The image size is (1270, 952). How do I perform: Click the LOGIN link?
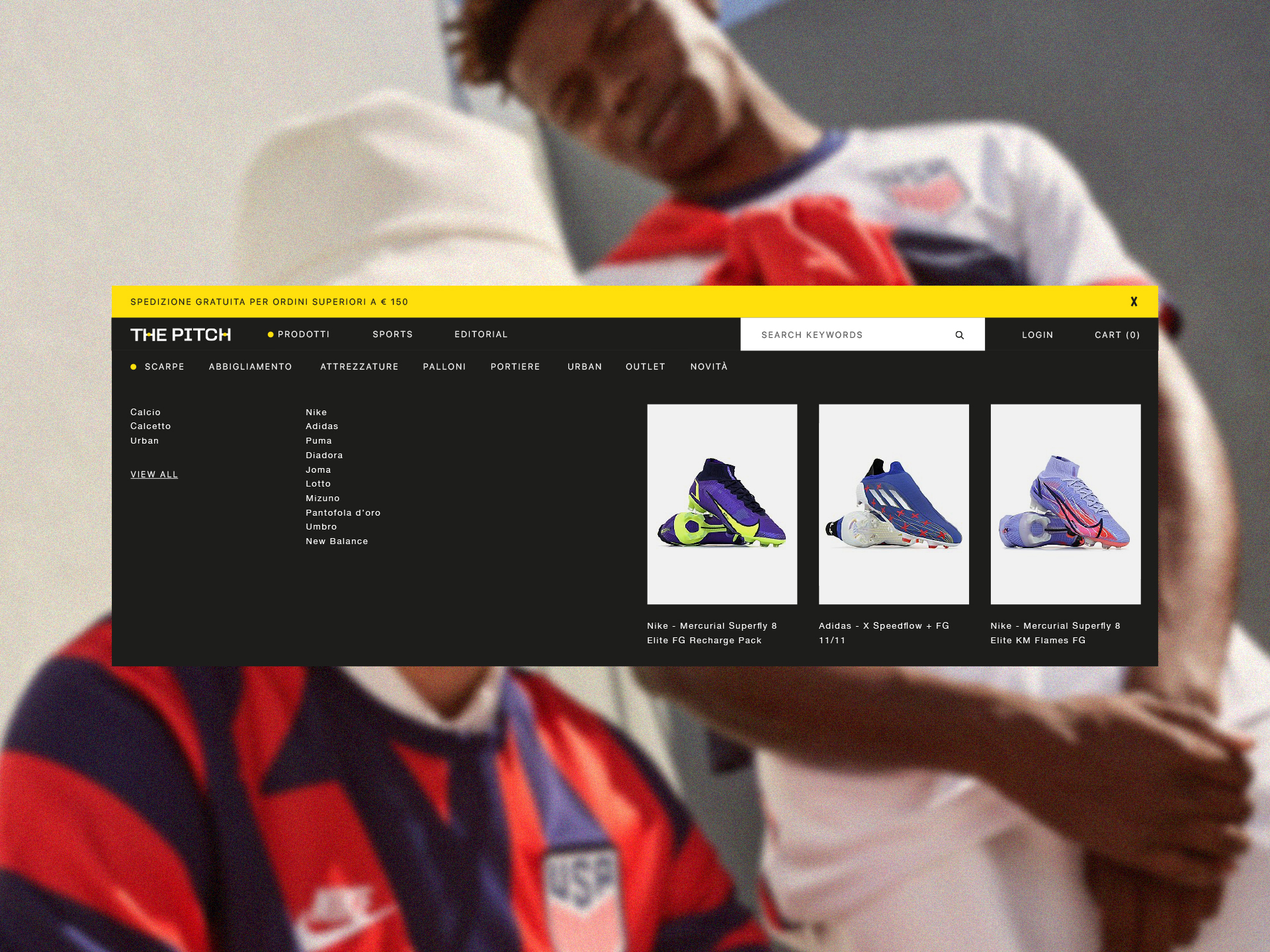tap(1037, 335)
